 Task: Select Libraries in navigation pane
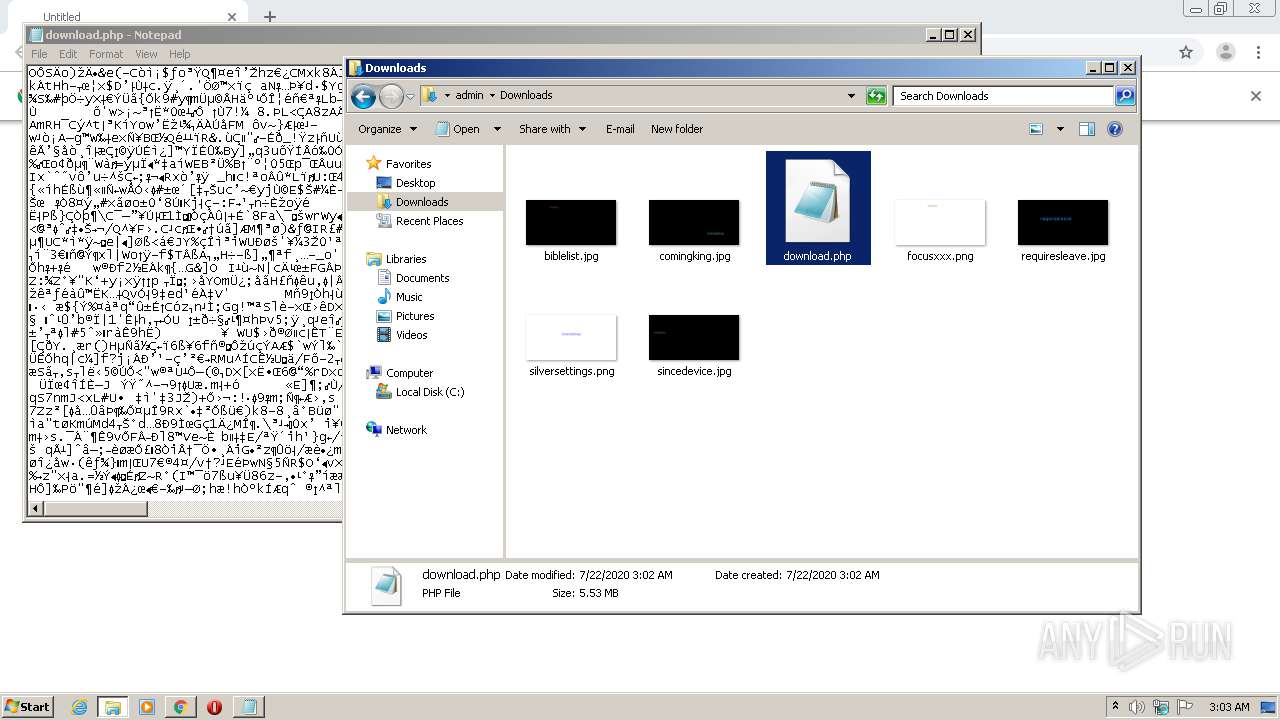point(406,259)
